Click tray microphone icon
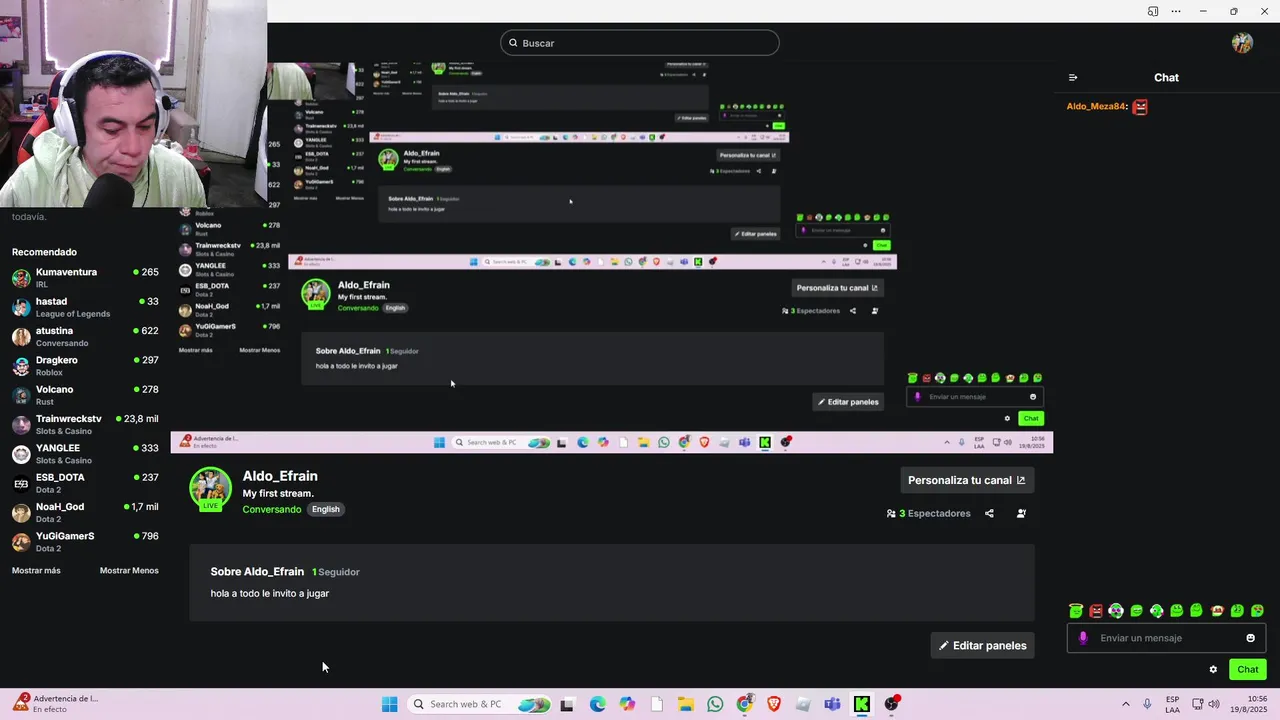This screenshot has height=720, width=1280. click(1147, 704)
